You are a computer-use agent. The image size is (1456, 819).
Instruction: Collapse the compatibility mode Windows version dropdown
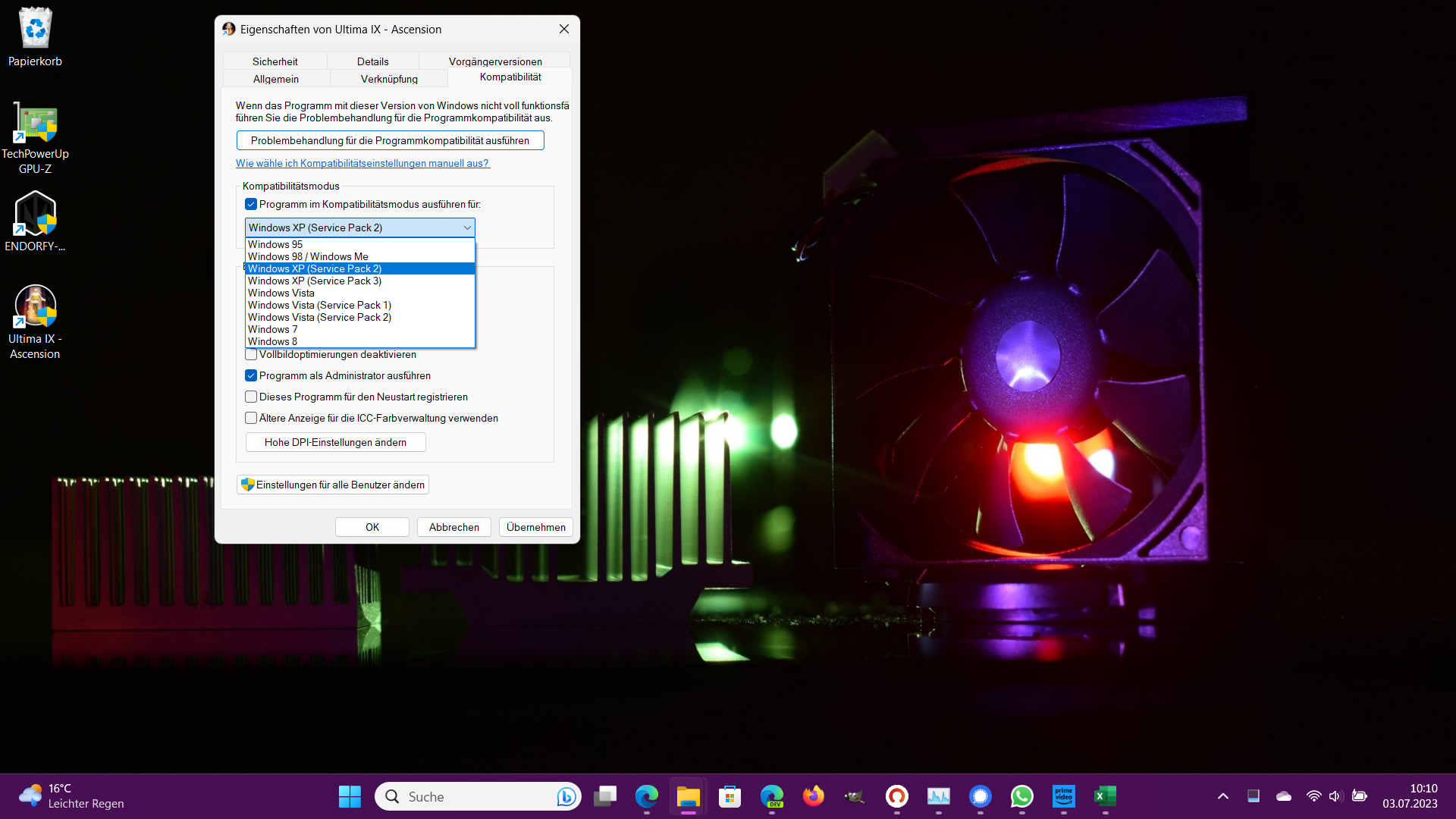[x=466, y=228]
